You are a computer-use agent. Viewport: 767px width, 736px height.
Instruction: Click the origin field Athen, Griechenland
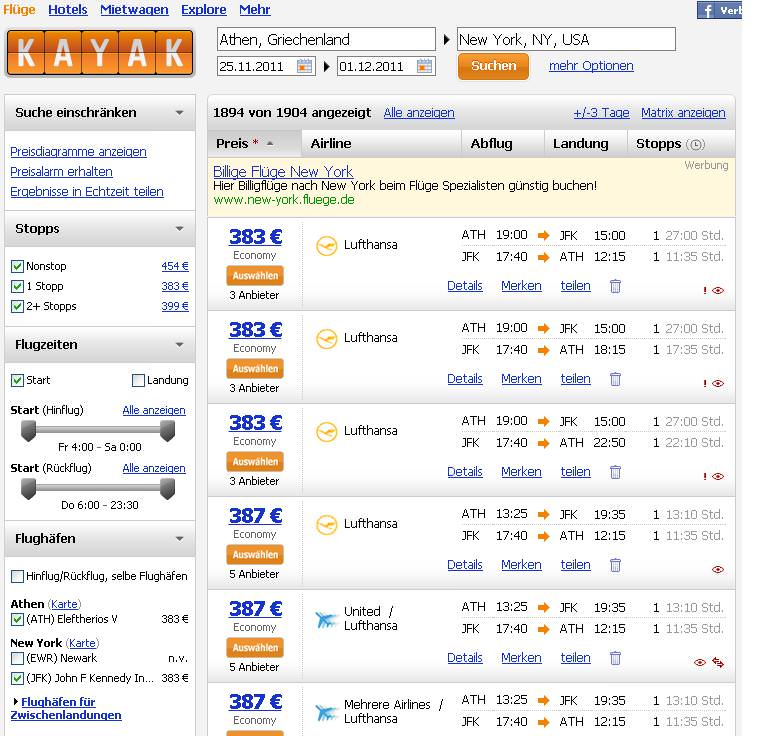326,39
